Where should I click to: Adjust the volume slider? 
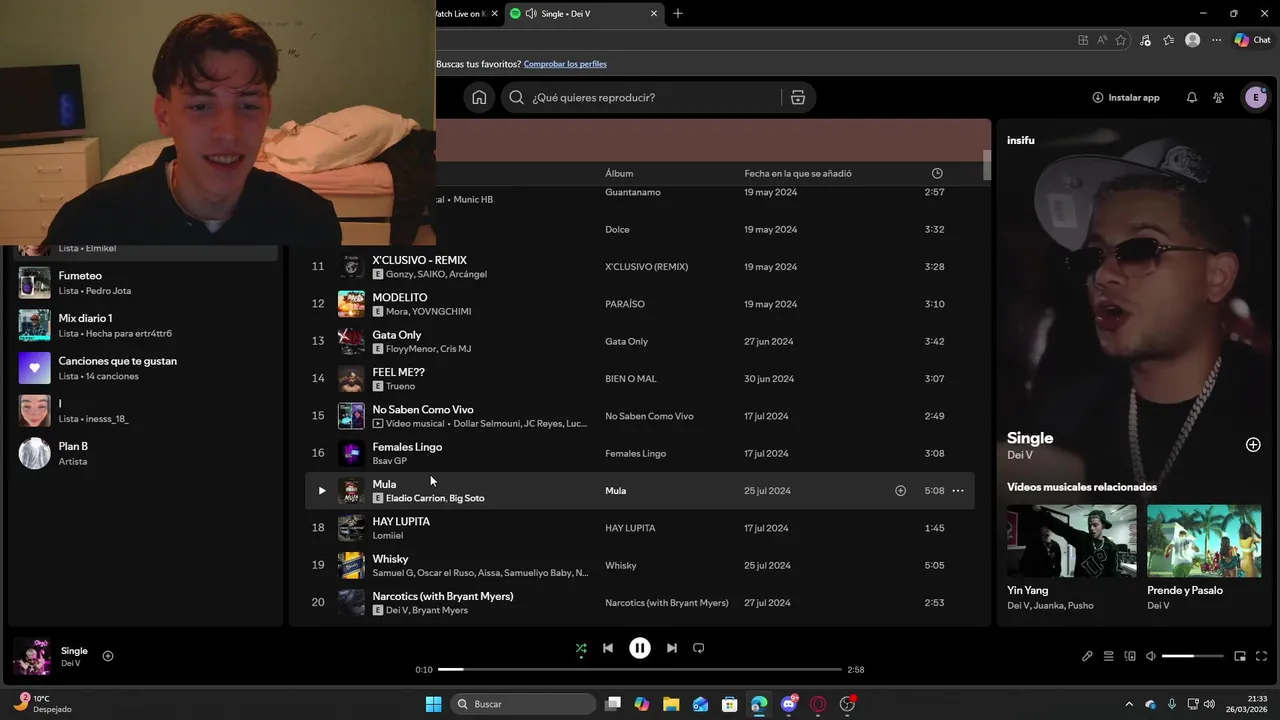(x=1192, y=656)
